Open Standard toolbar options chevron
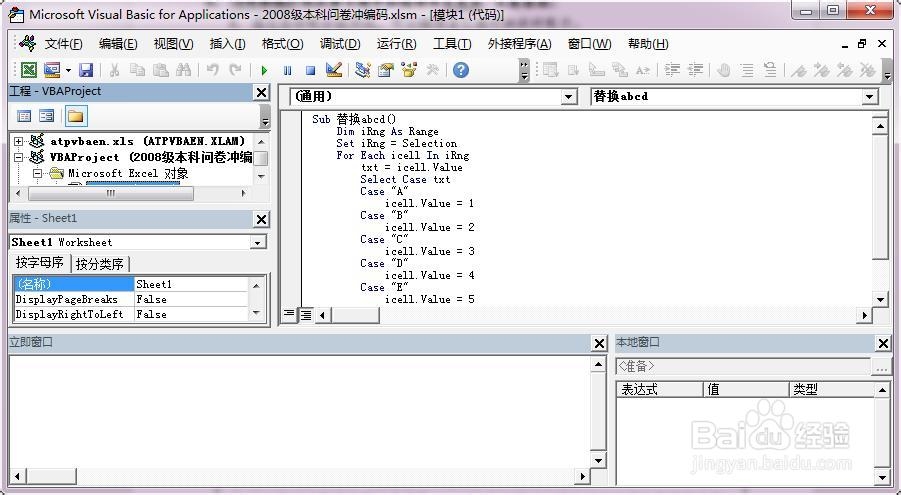This screenshot has height=495, width=901. [x=524, y=71]
